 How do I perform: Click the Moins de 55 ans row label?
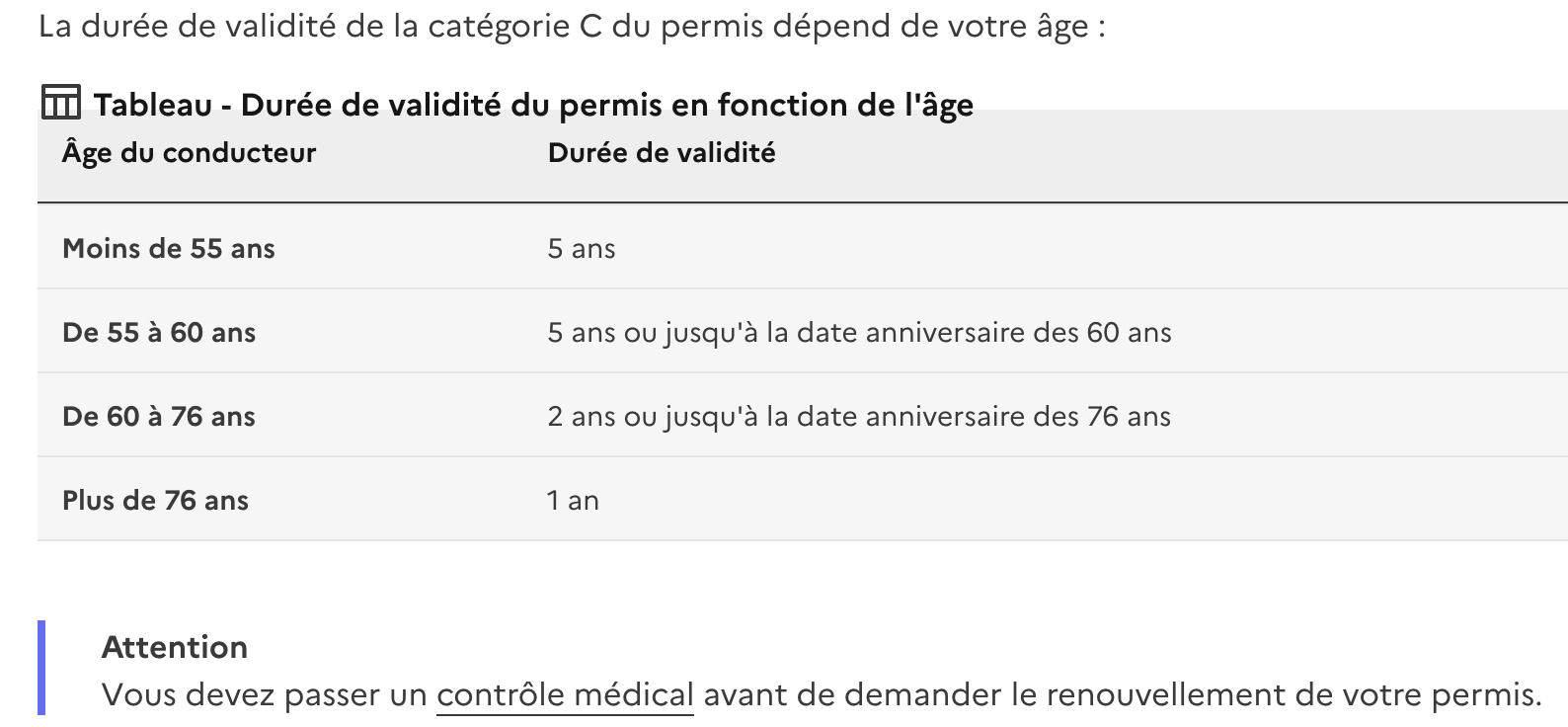pyautogui.click(x=169, y=248)
